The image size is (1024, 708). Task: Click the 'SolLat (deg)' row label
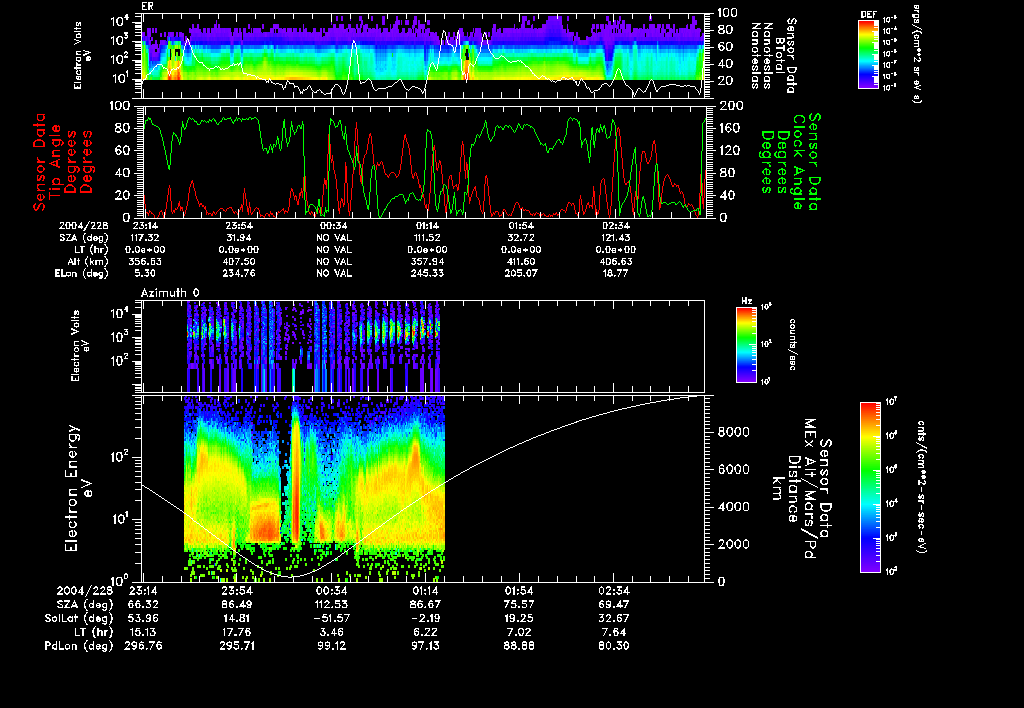coord(78,619)
